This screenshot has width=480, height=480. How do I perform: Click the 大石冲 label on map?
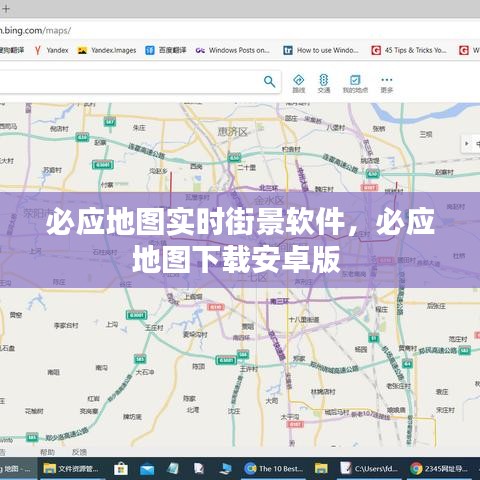[145, 372]
